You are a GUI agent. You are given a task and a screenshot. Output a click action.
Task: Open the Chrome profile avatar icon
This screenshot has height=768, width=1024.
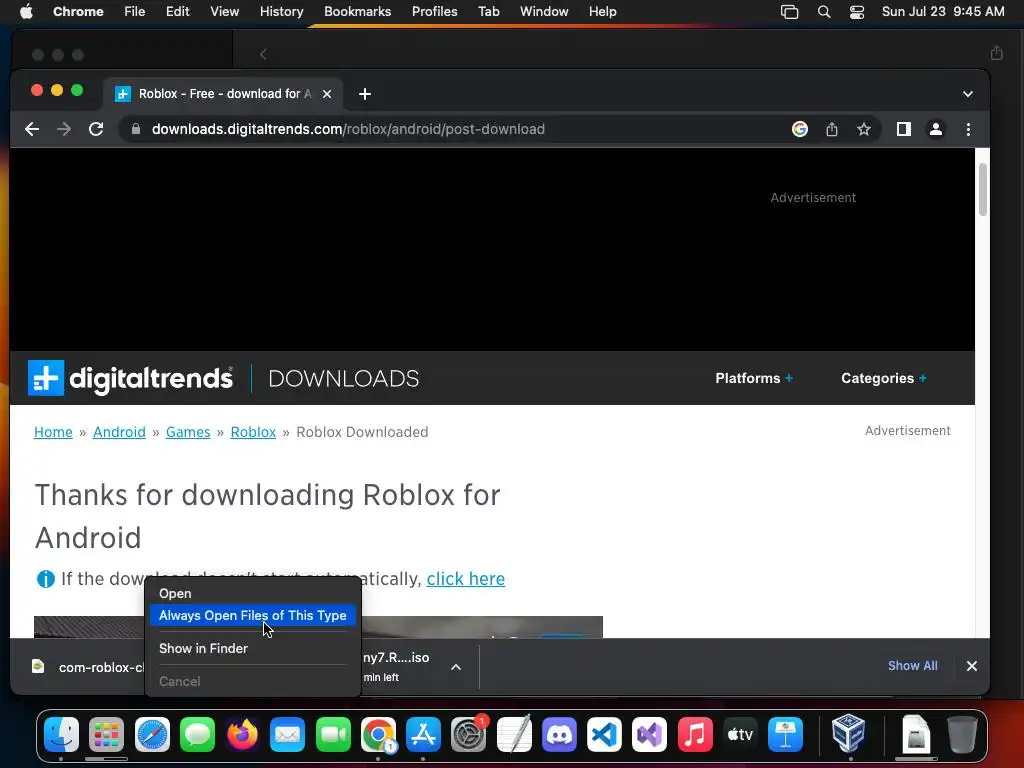935,129
